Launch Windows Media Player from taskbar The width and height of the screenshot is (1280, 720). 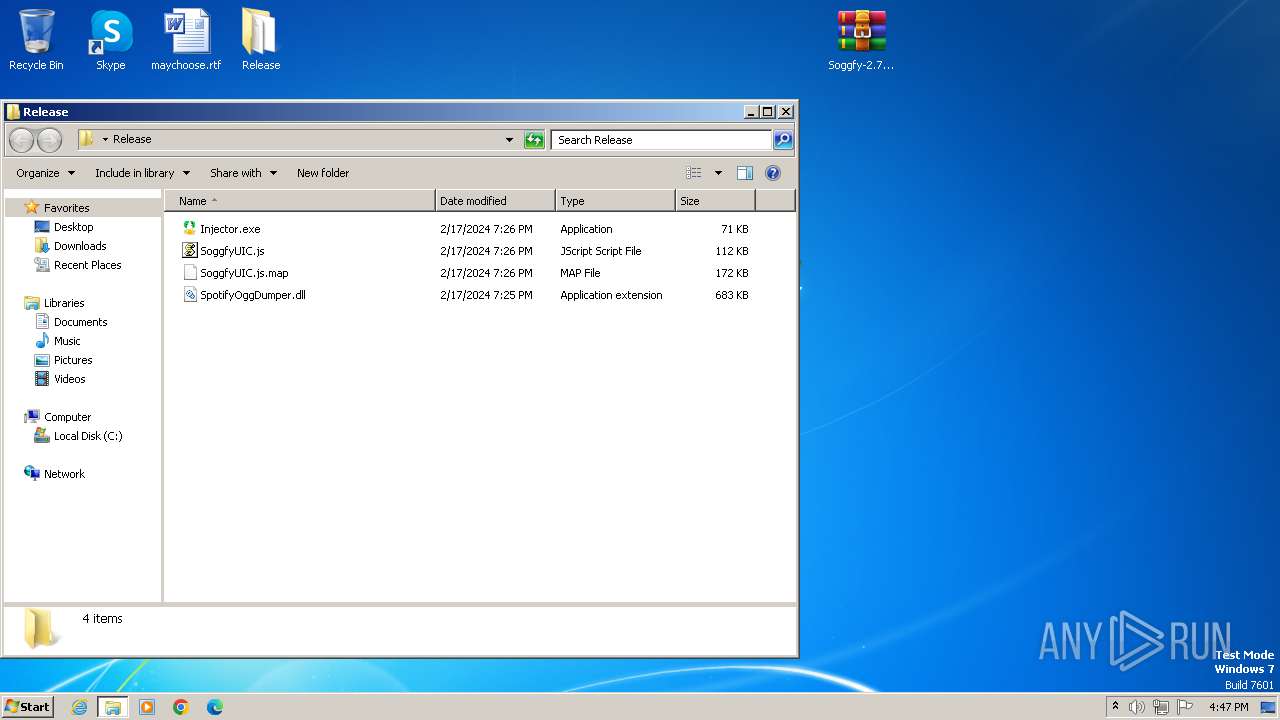point(147,707)
